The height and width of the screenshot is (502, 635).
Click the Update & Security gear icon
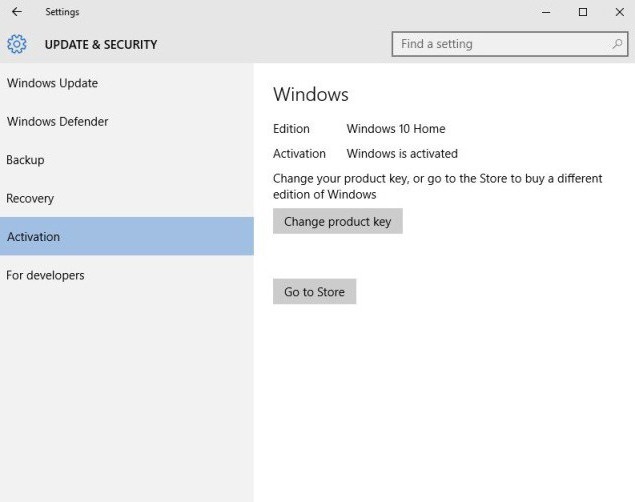pos(17,44)
